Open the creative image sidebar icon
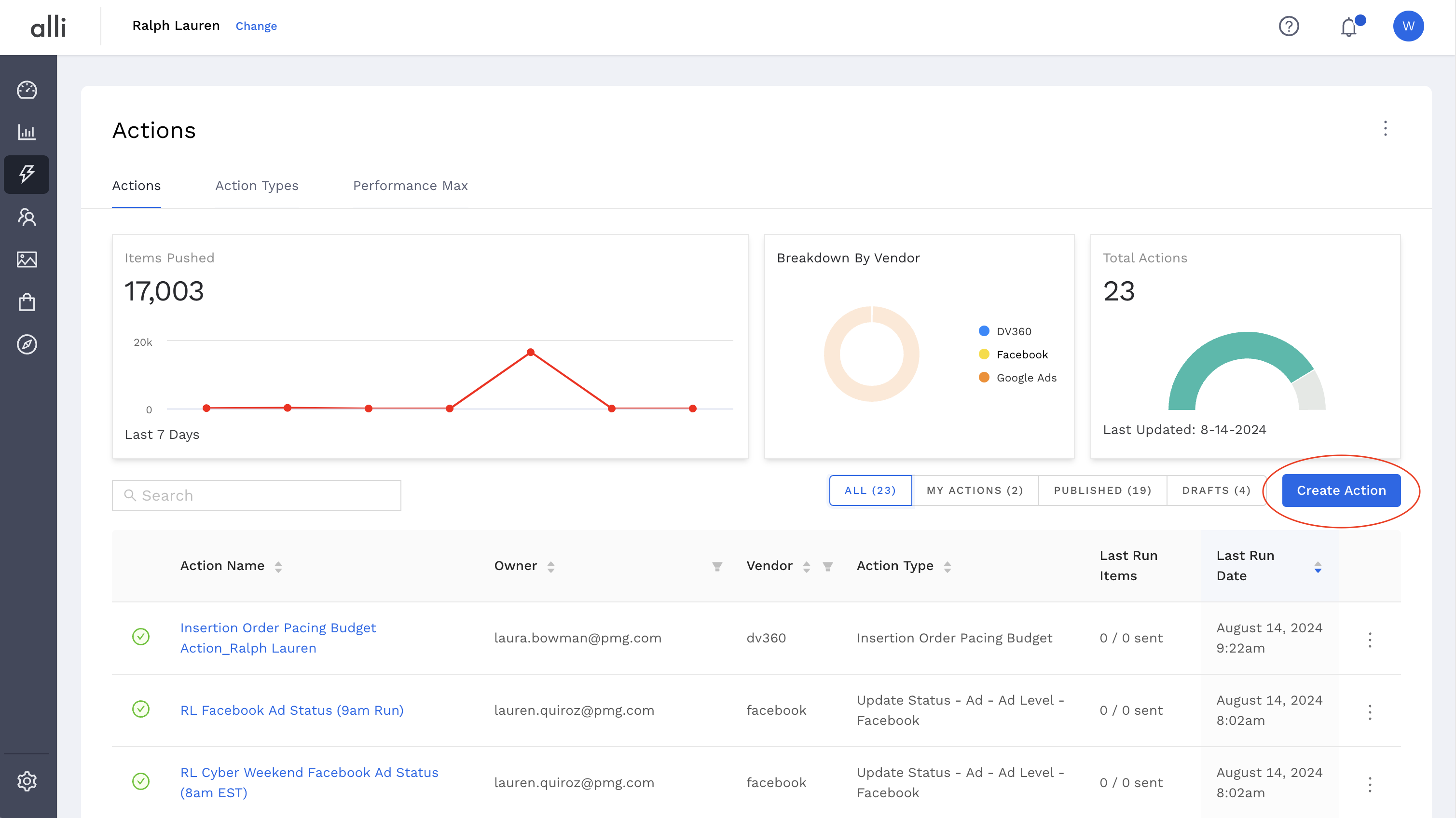Viewport: 1456px width, 818px height. click(27, 259)
